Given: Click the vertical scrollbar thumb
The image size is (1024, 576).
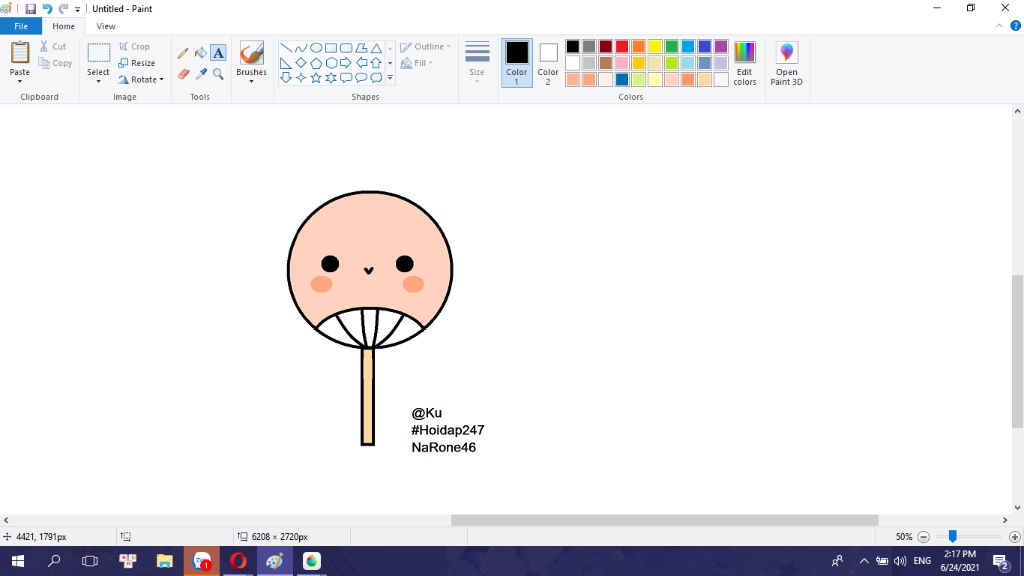Looking at the screenshot, I should (x=1017, y=351).
